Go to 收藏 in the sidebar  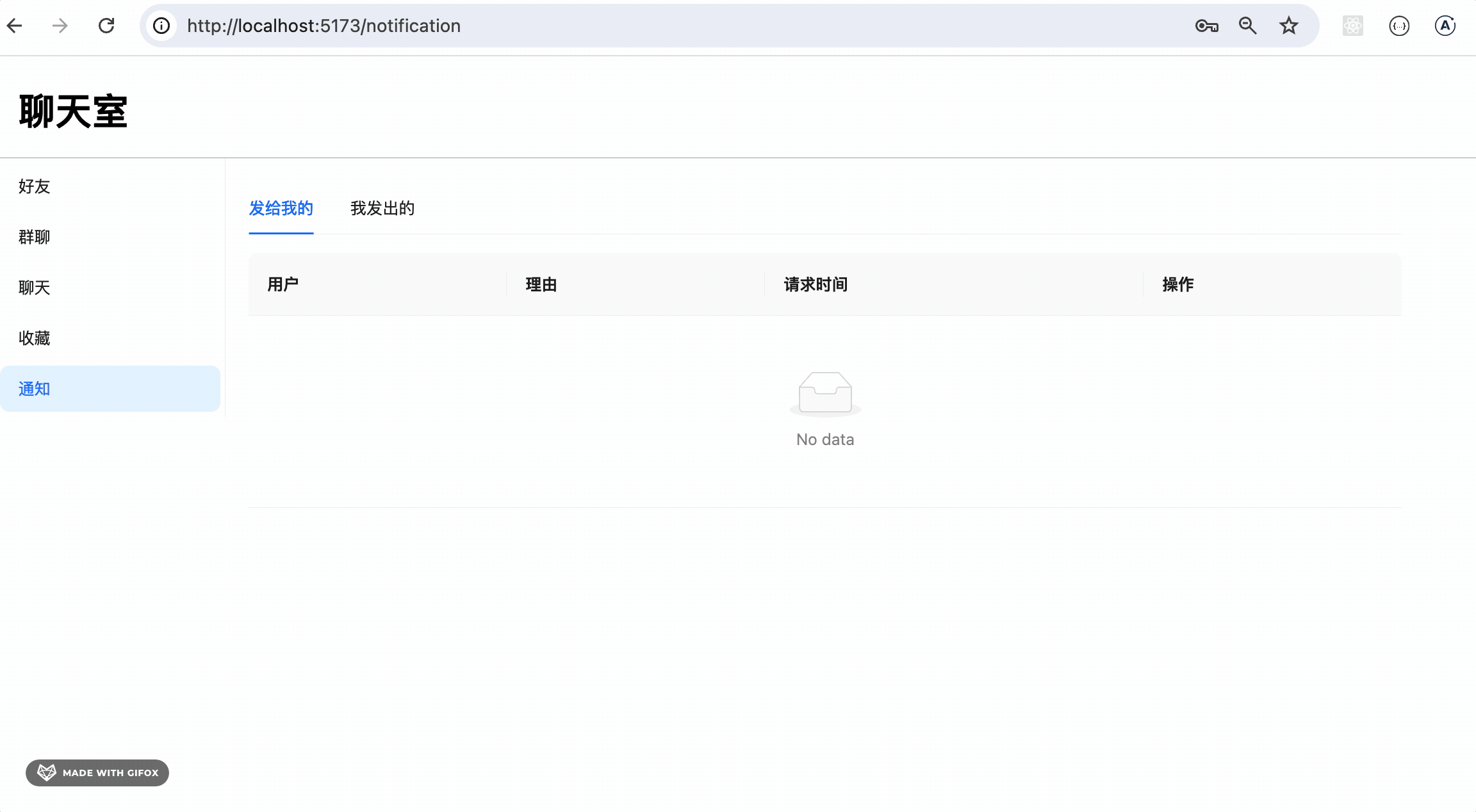(35, 338)
